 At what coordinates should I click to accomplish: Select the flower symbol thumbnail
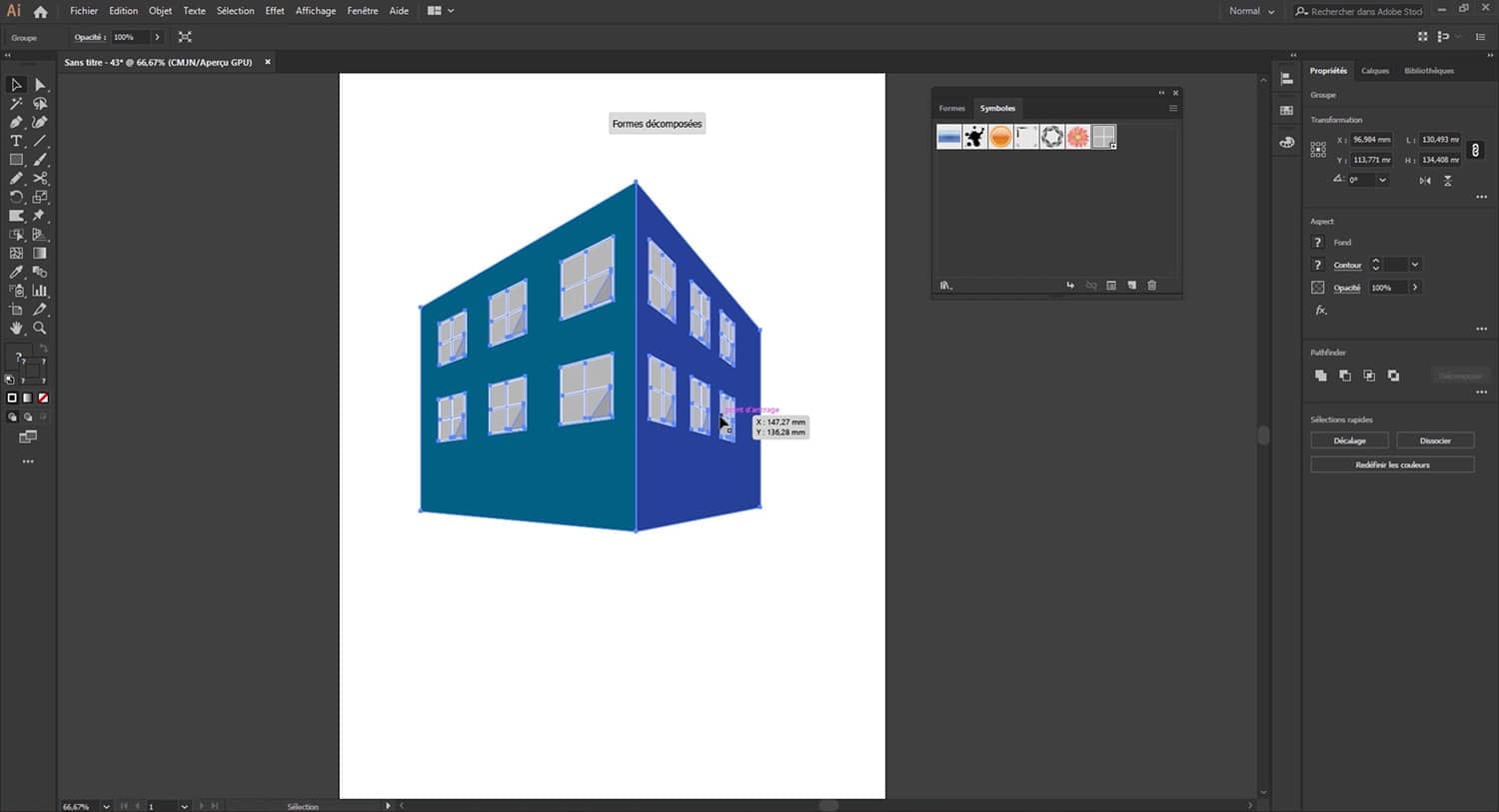click(1078, 136)
